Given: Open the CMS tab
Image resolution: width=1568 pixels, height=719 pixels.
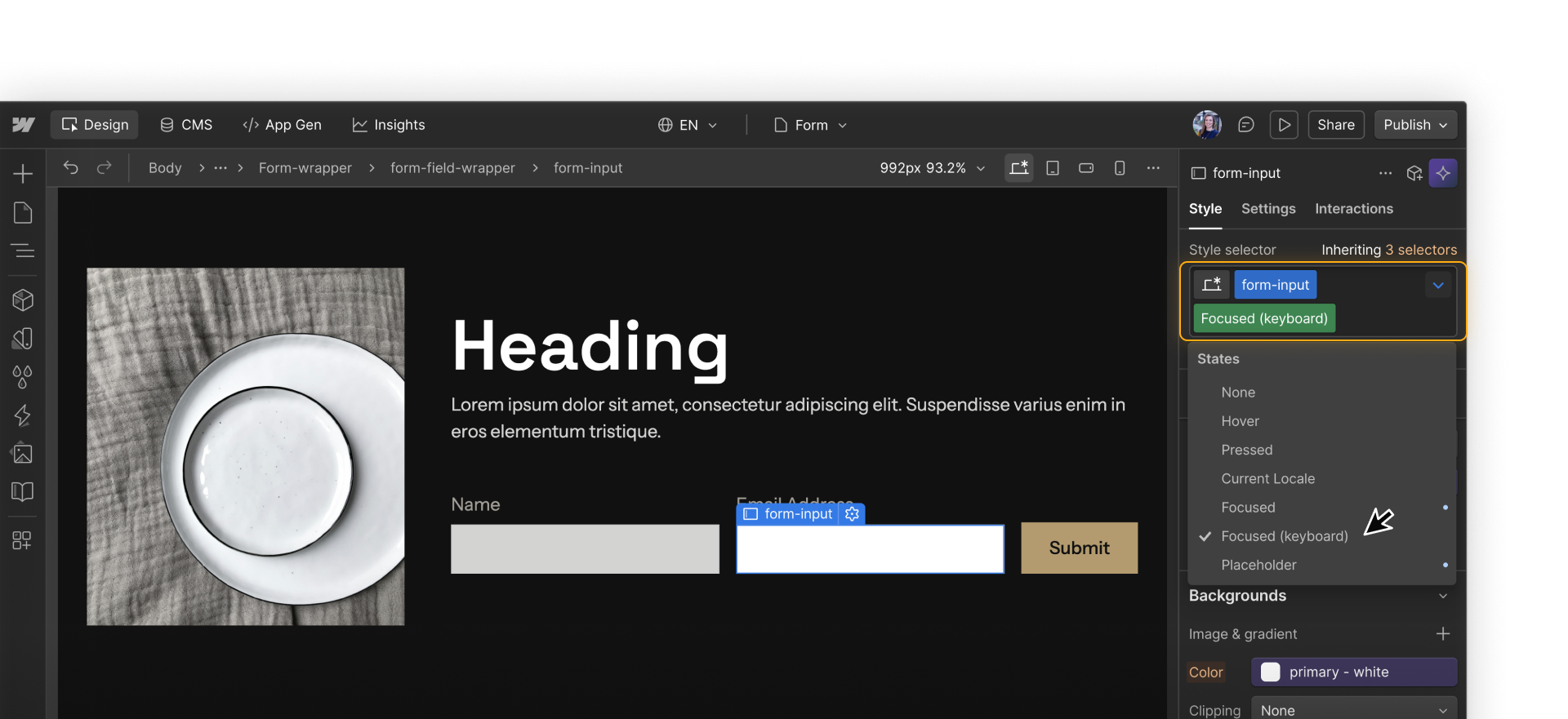Looking at the screenshot, I should (x=185, y=125).
